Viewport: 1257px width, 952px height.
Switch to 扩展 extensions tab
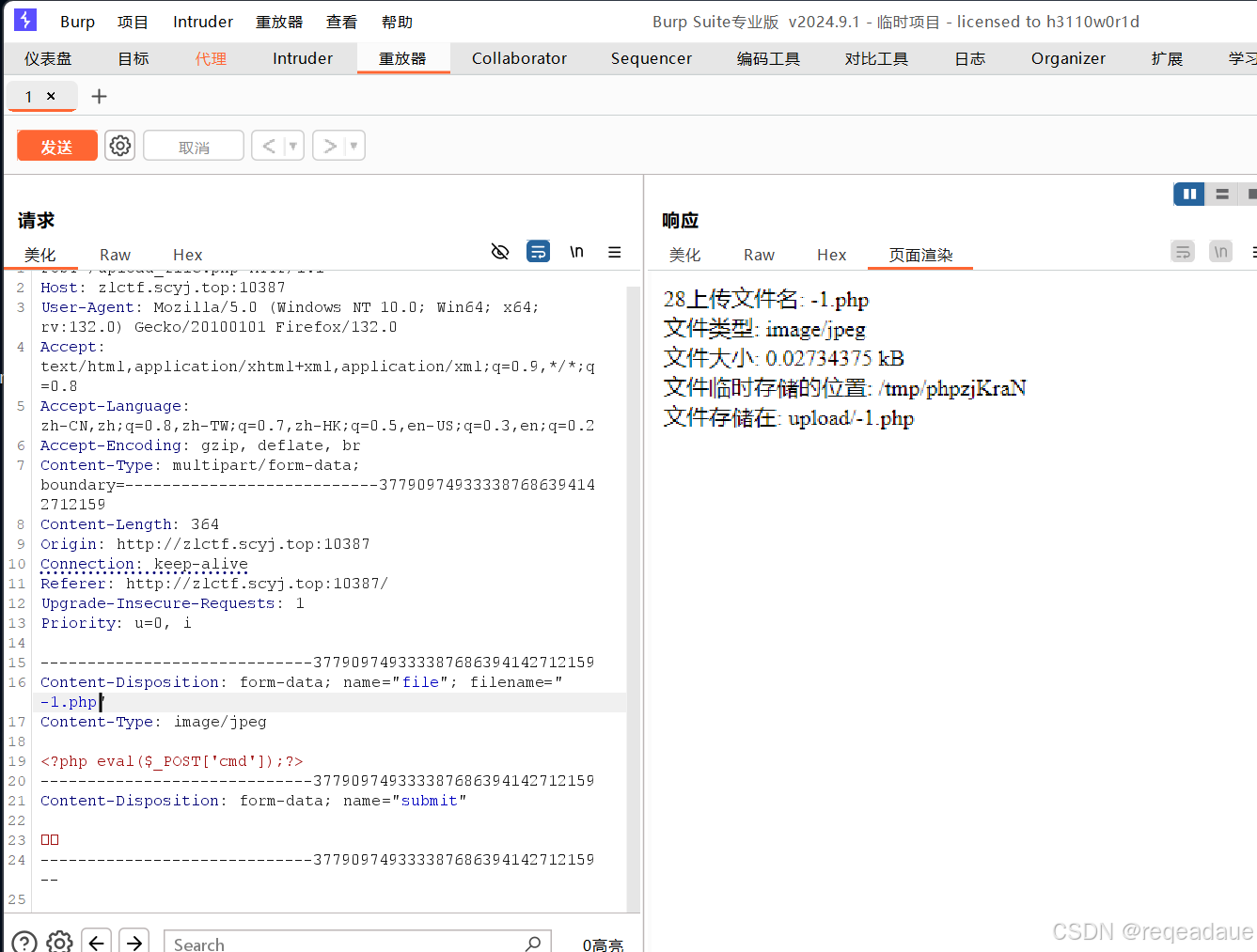(x=1167, y=58)
